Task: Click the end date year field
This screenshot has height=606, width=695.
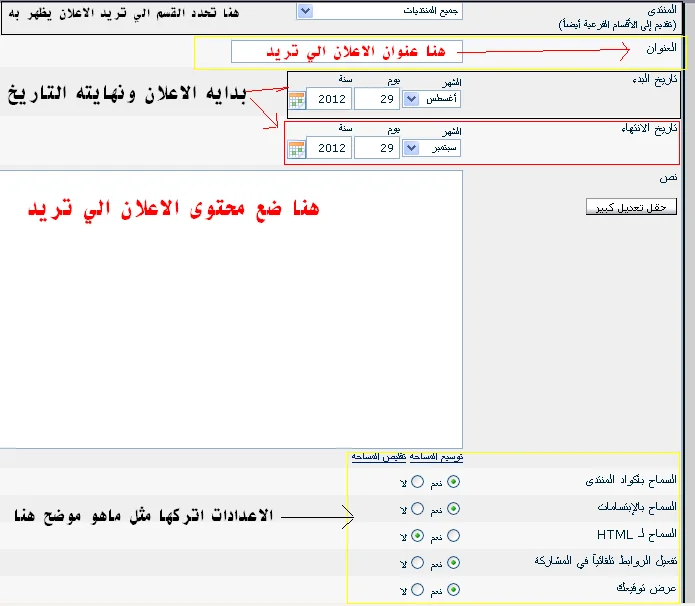Action: click(329, 149)
